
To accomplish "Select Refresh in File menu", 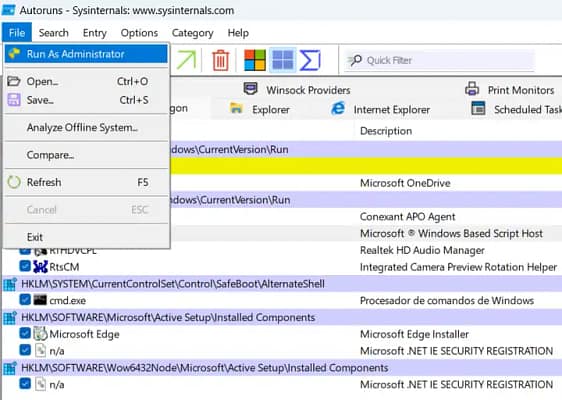I will click(x=86, y=182).
